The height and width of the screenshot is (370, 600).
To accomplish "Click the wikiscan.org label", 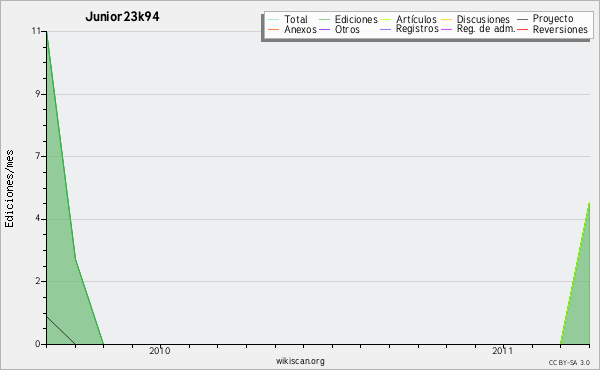I will tap(300, 361).
